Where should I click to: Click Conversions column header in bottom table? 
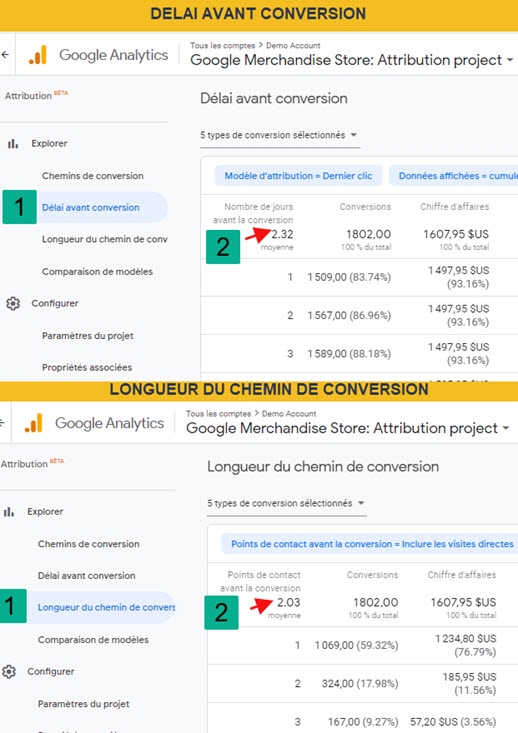(x=373, y=575)
